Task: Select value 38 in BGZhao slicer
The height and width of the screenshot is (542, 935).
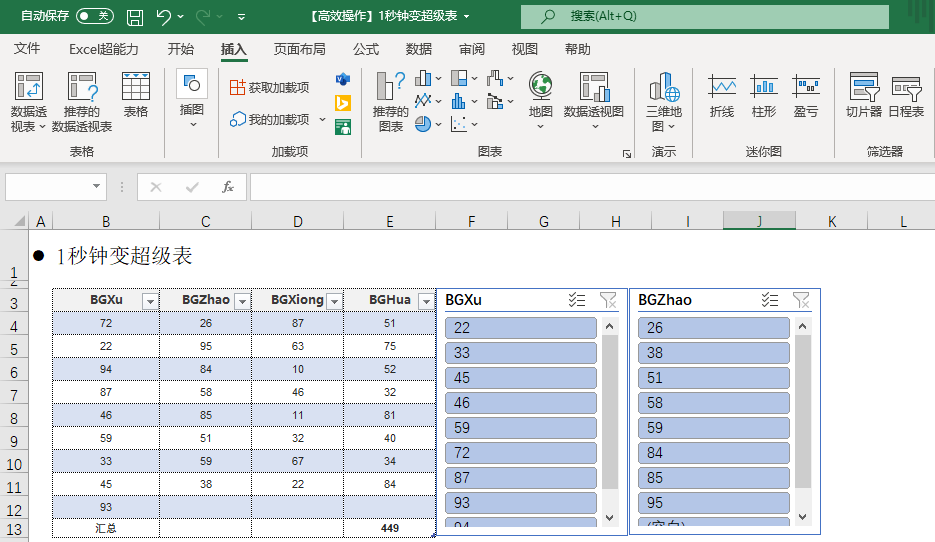Action: (714, 353)
